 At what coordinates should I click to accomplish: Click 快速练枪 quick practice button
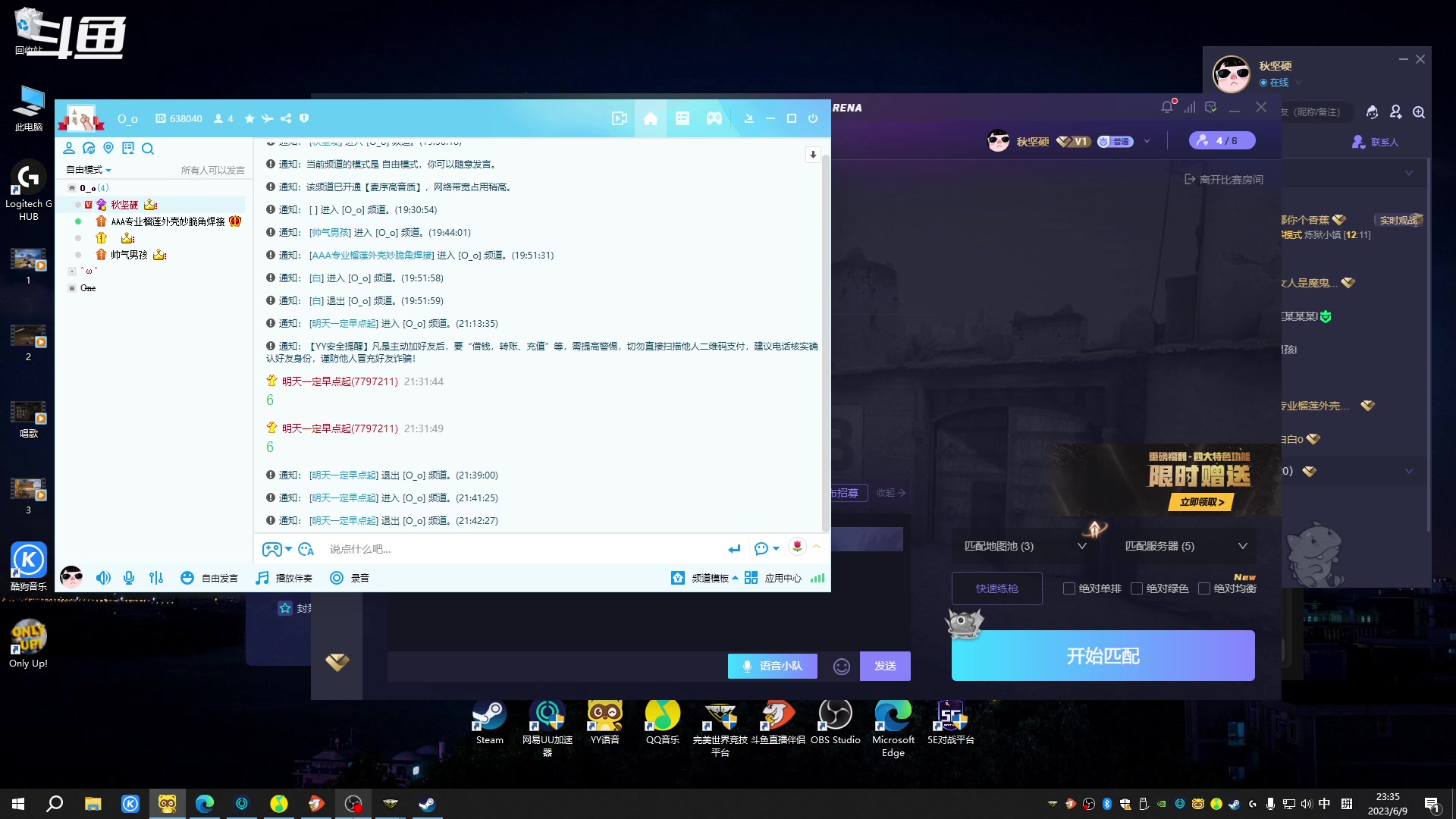[996, 588]
